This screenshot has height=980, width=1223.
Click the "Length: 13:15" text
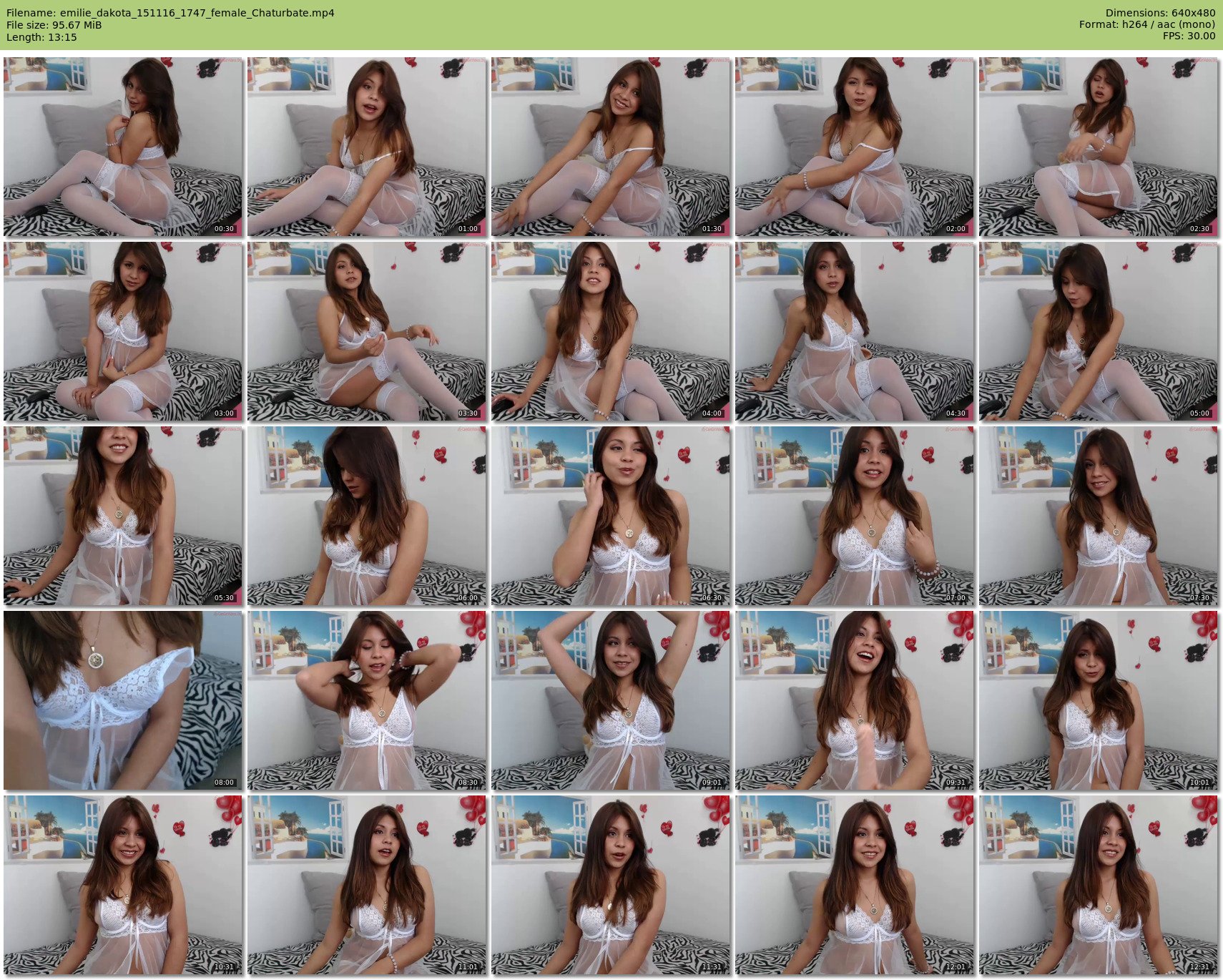pyautogui.click(x=41, y=37)
